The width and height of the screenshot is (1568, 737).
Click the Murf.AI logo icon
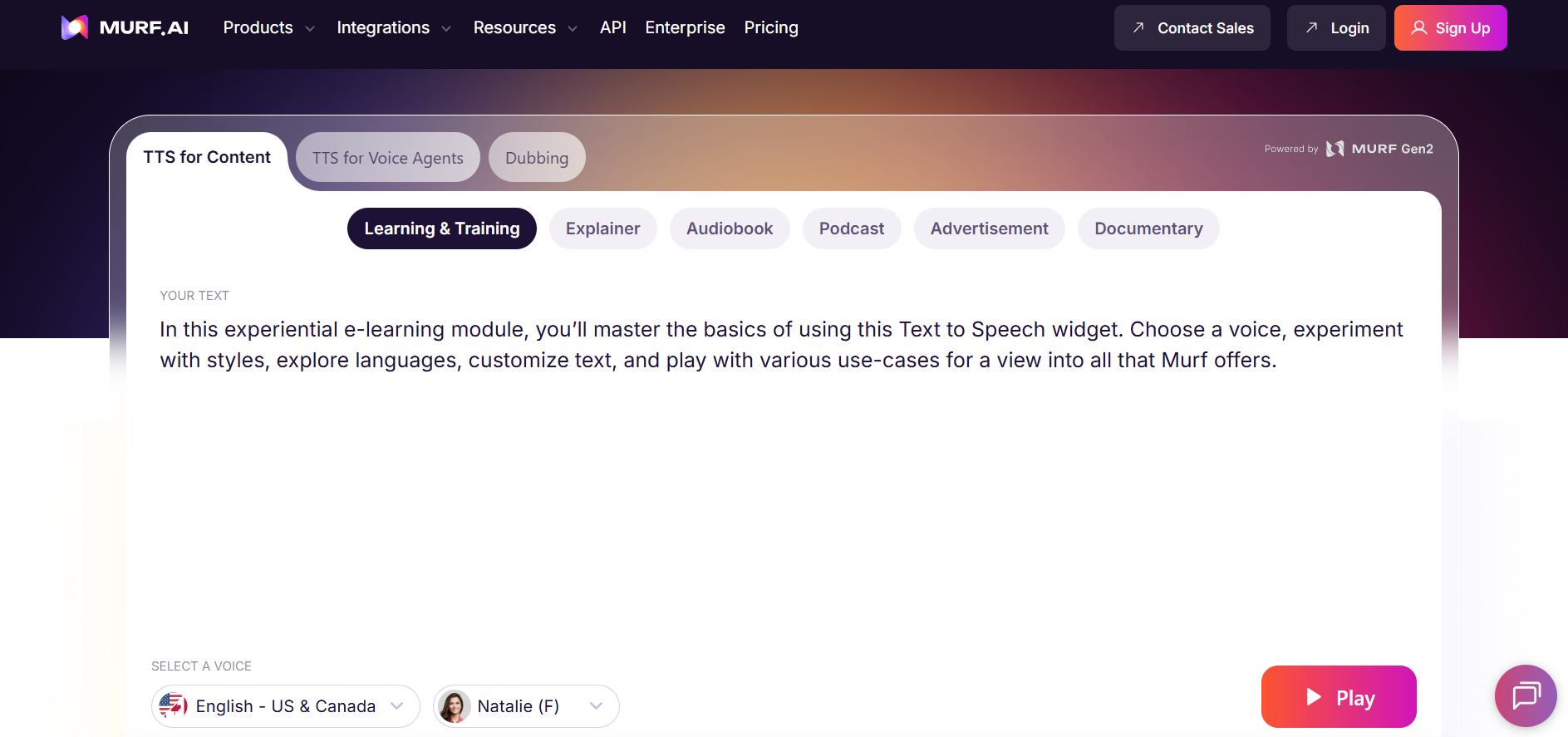click(x=75, y=27)
